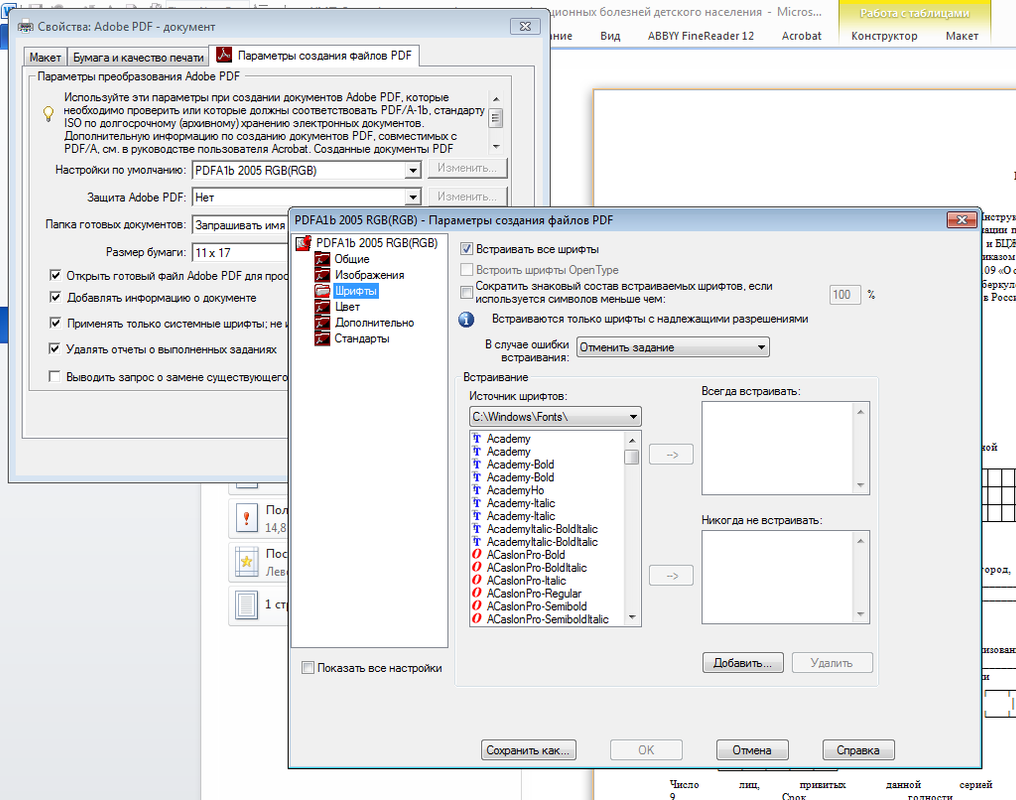Uncheck Добавлять информацию о документе
Viewport: 1016px width, 800px height.
point(55,297)
